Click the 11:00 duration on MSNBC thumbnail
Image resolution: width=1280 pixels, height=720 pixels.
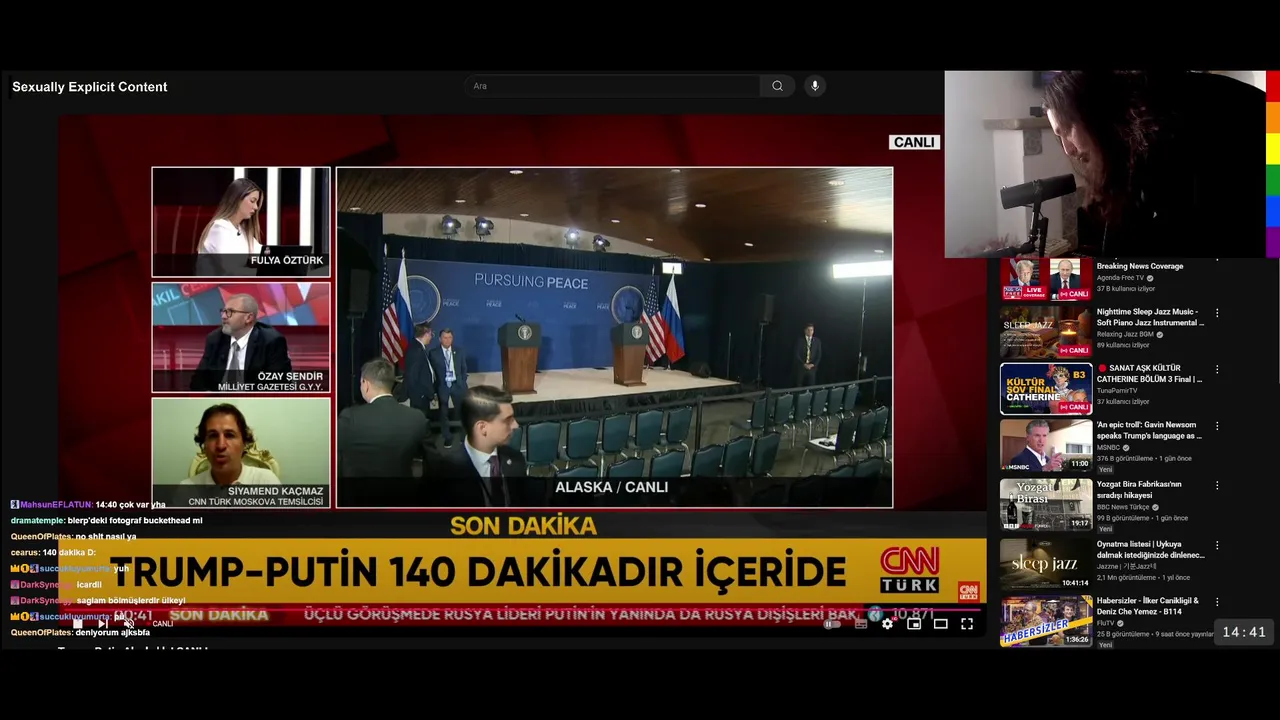click(x=1080, y=464)
